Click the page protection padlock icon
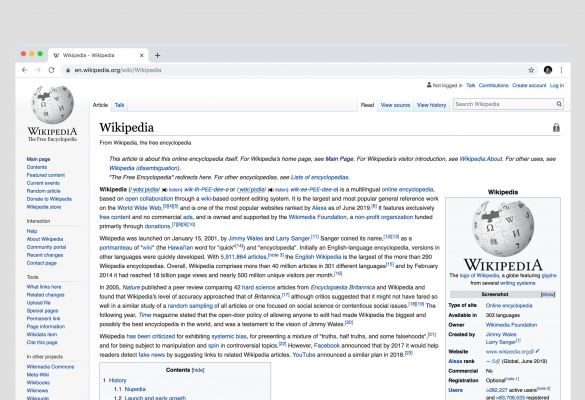585x400 pixels. (556, 128)
